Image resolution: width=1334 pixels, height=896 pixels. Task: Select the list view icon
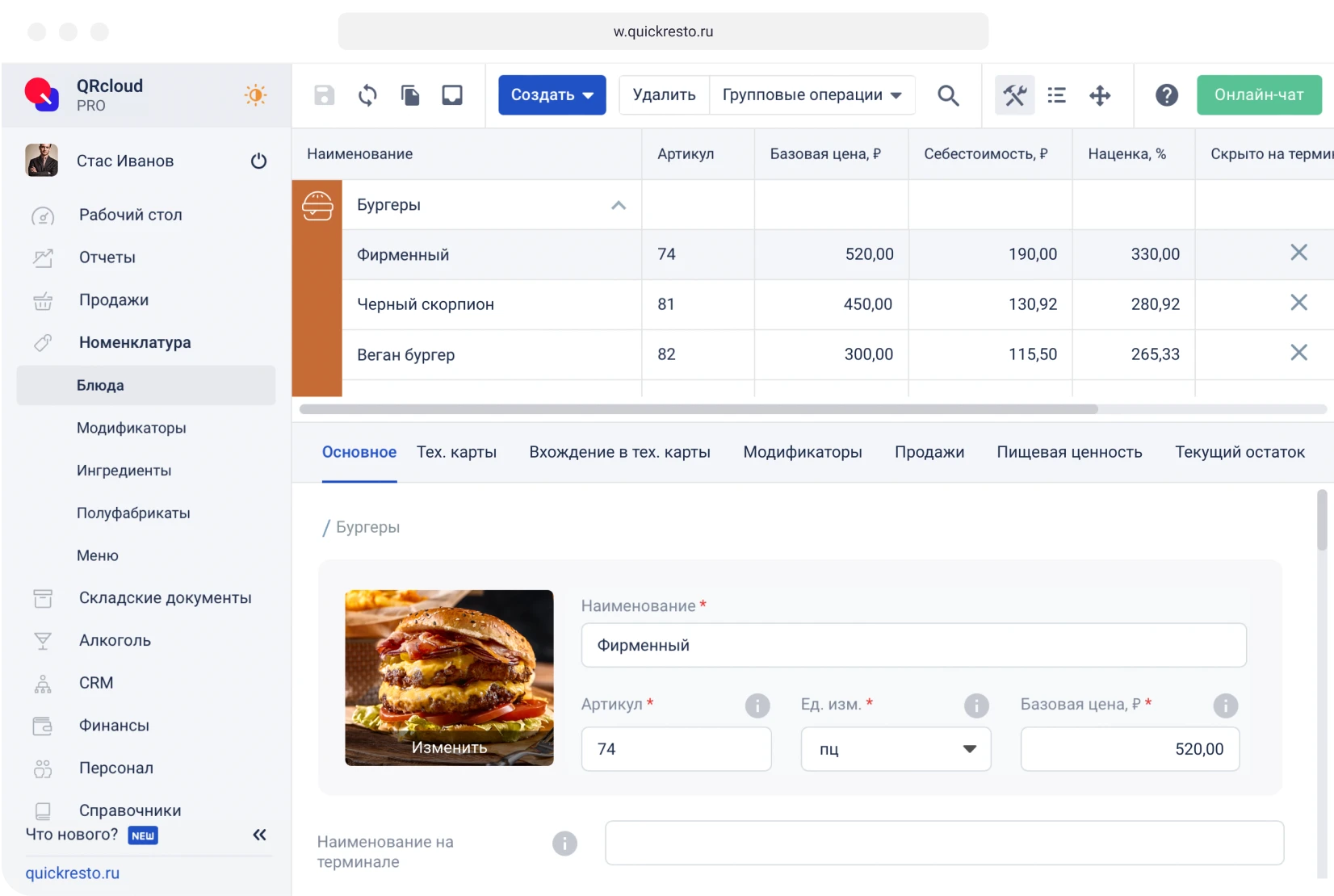click(x=1056, y=94)
